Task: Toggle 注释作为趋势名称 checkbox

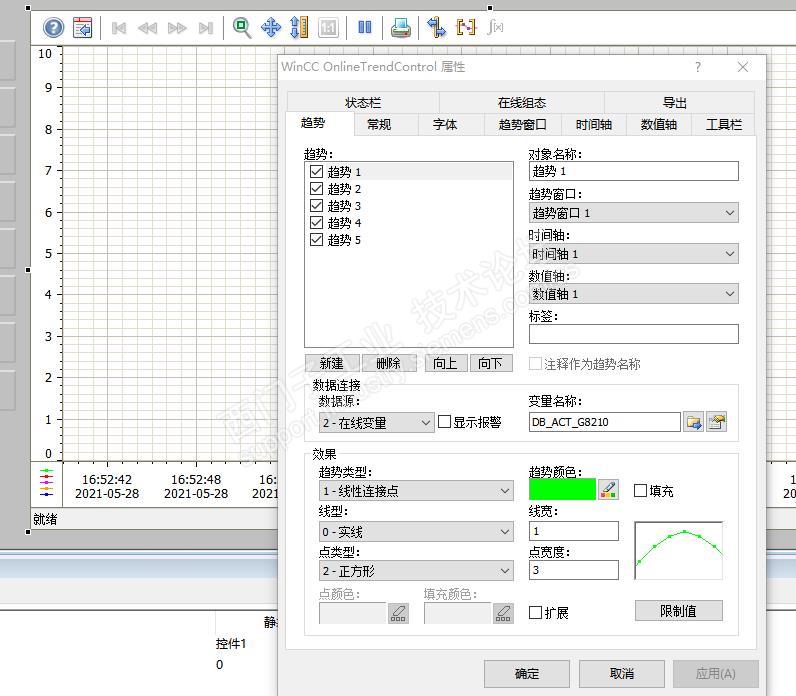Action: point(536,363)
